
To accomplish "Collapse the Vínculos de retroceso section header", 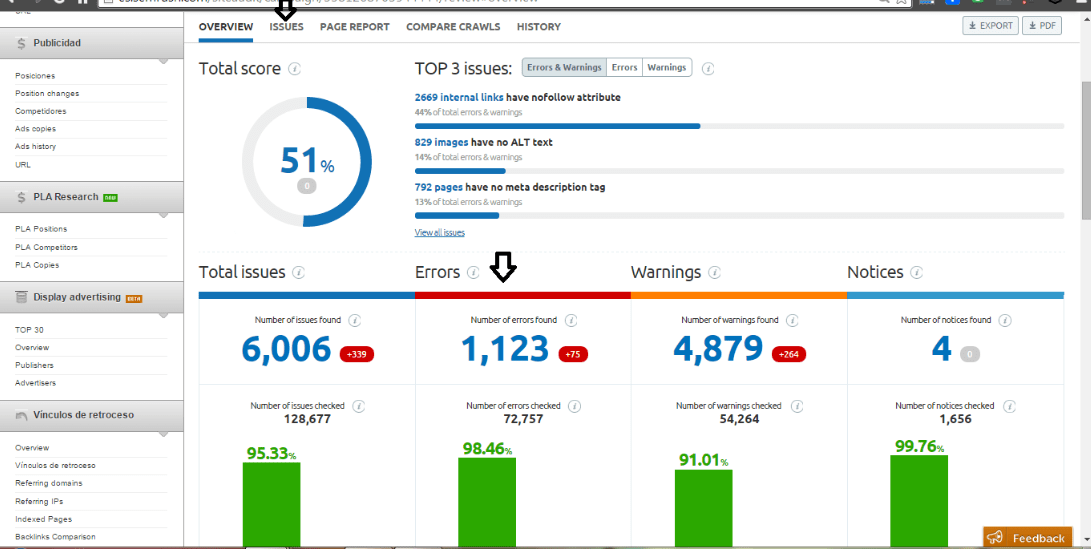I will 92,415.
